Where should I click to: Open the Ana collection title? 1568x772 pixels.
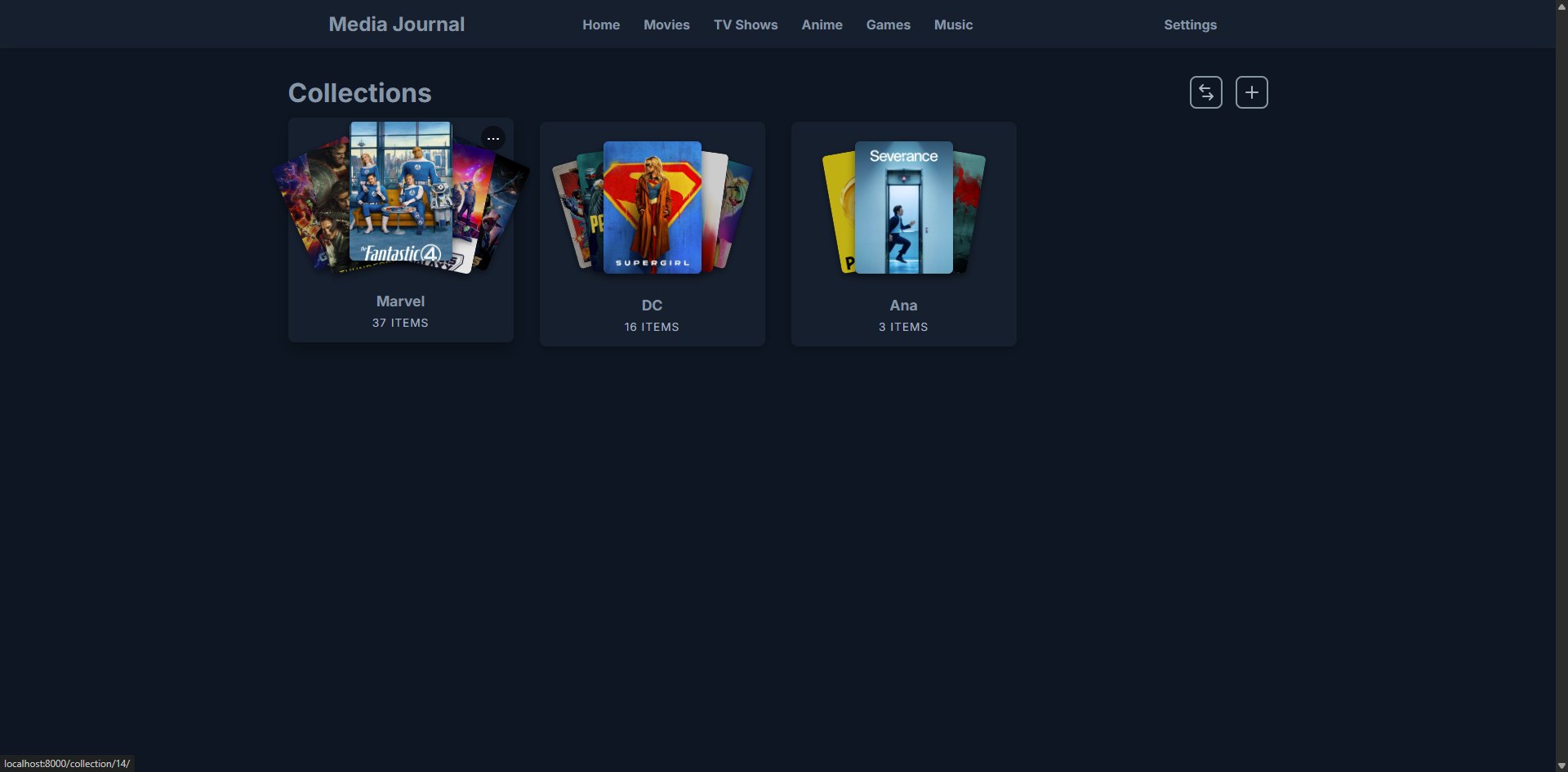903,306
